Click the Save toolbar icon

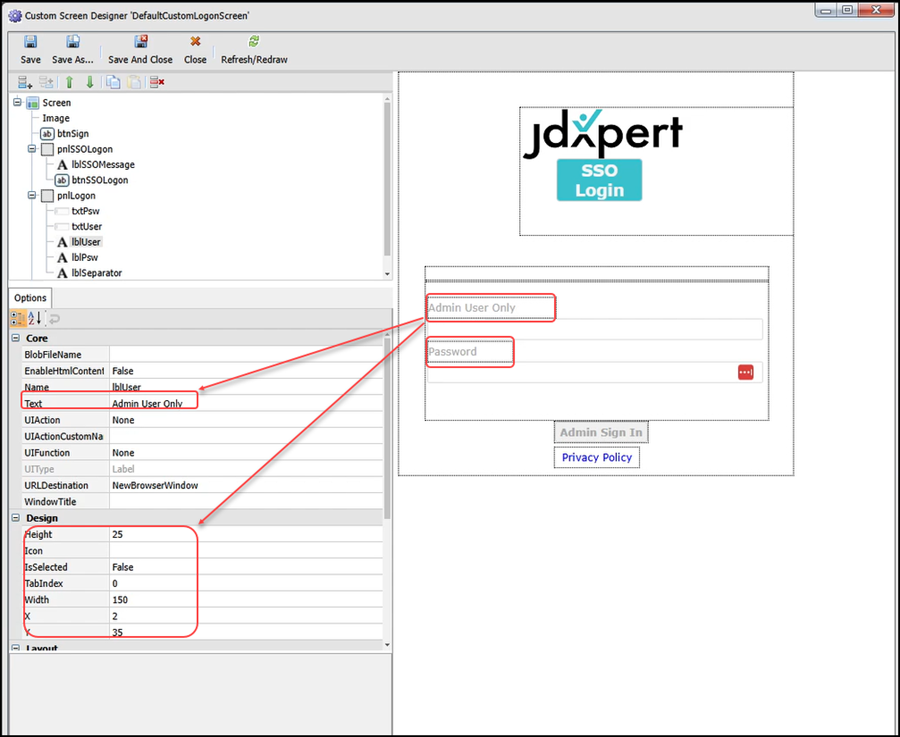click(x=30, y=42)
